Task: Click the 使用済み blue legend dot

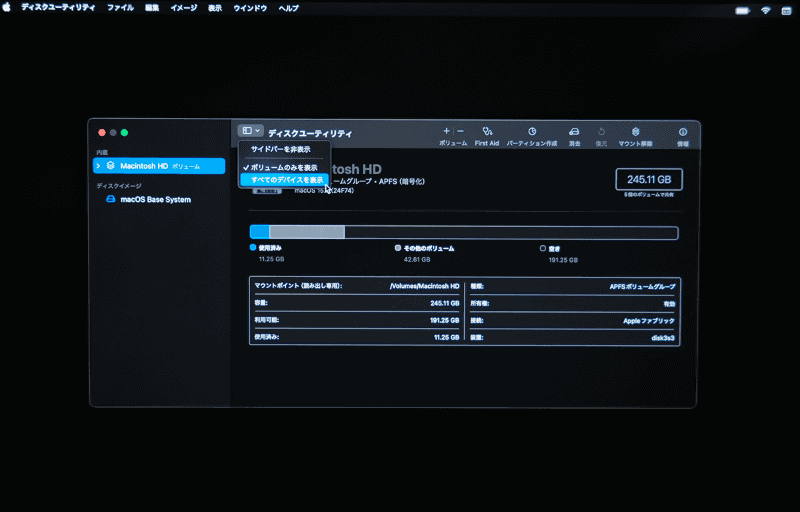Action: 253,247
